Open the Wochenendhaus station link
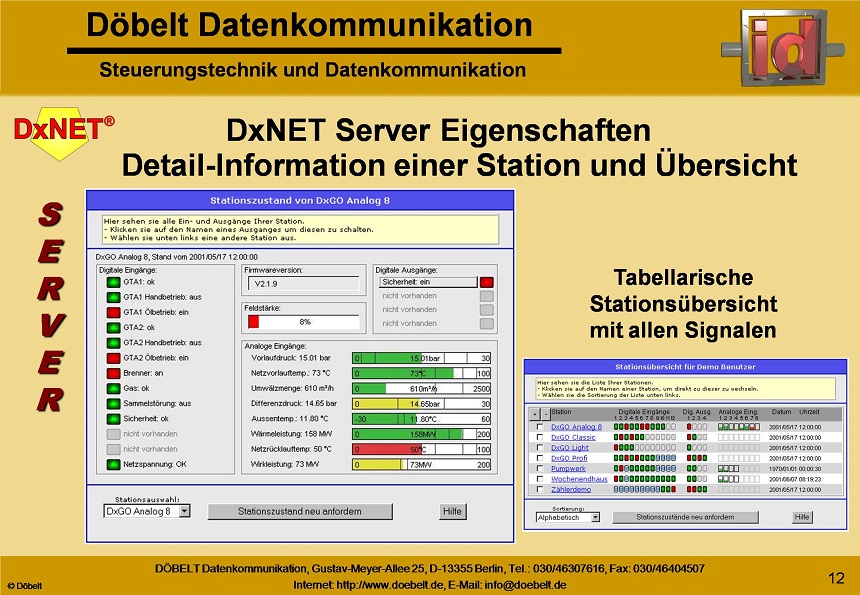The width and height of the screenshot is (860, 595). (579, 477)
